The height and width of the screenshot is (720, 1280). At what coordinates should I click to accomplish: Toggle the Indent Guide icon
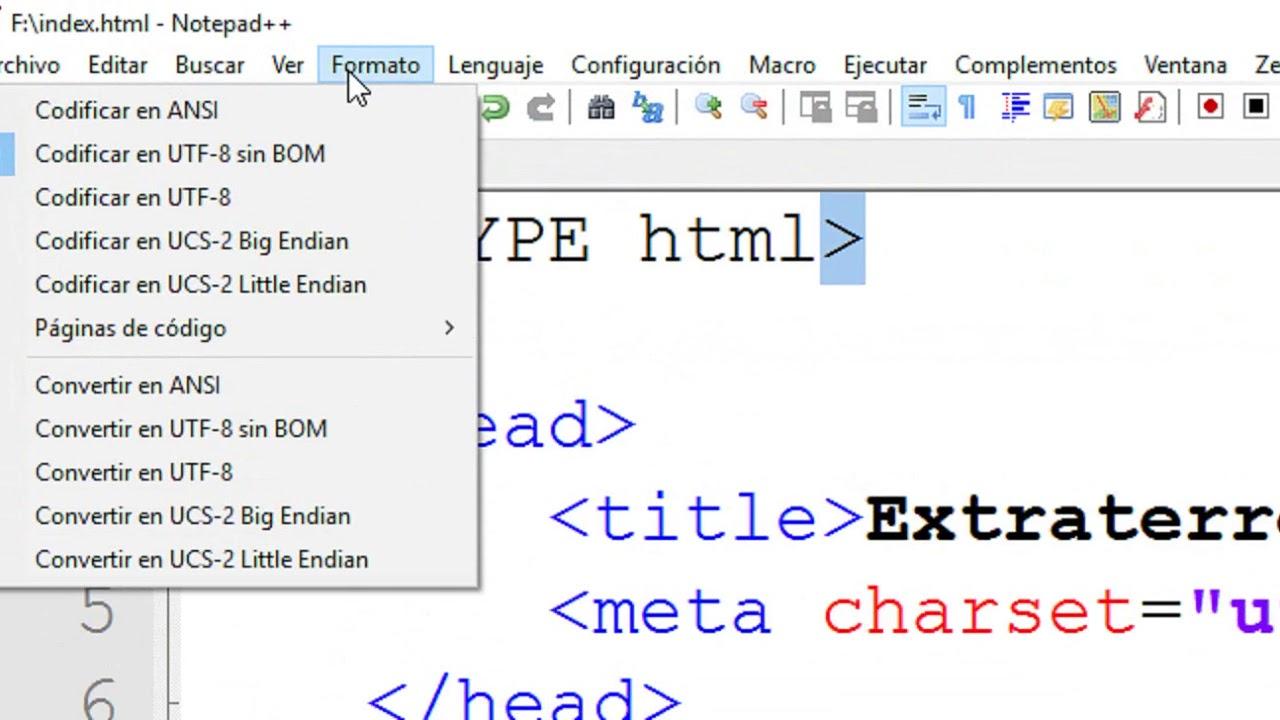(x=1015, y=107)
